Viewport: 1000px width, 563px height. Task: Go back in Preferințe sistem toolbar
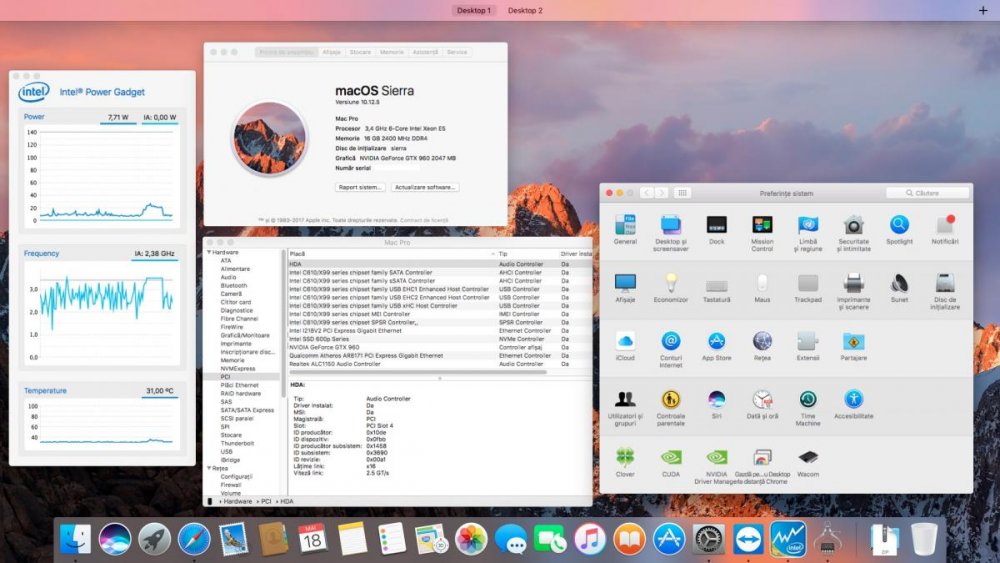[647, 193]
